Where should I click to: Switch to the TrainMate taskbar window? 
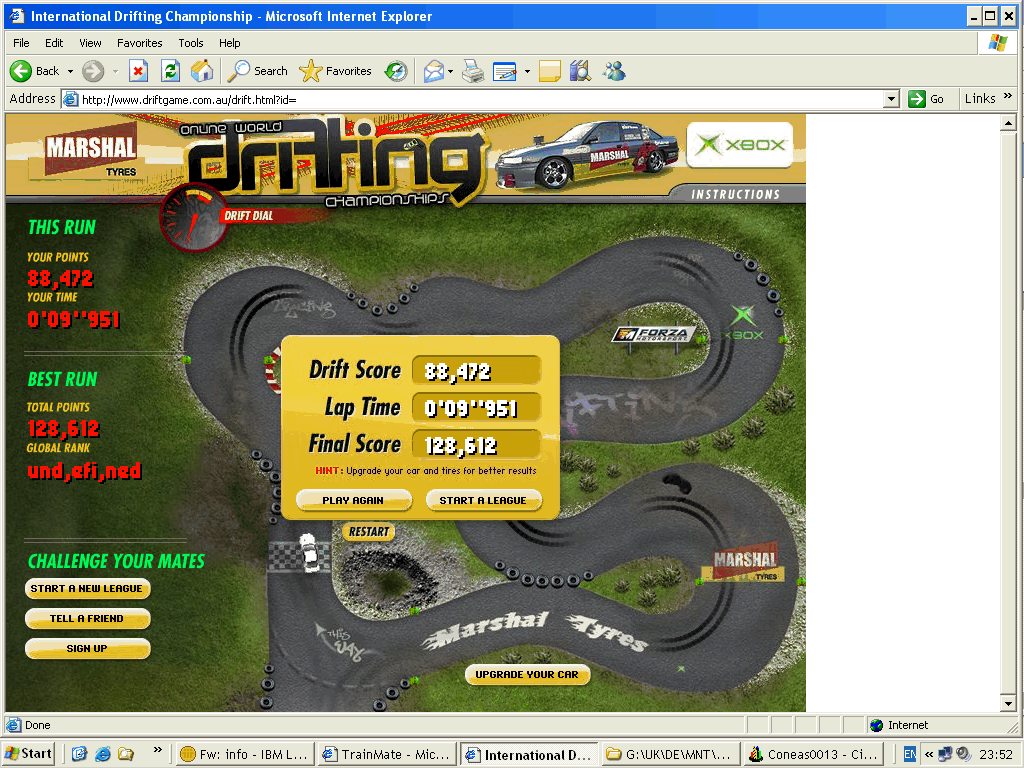(387, 754)
